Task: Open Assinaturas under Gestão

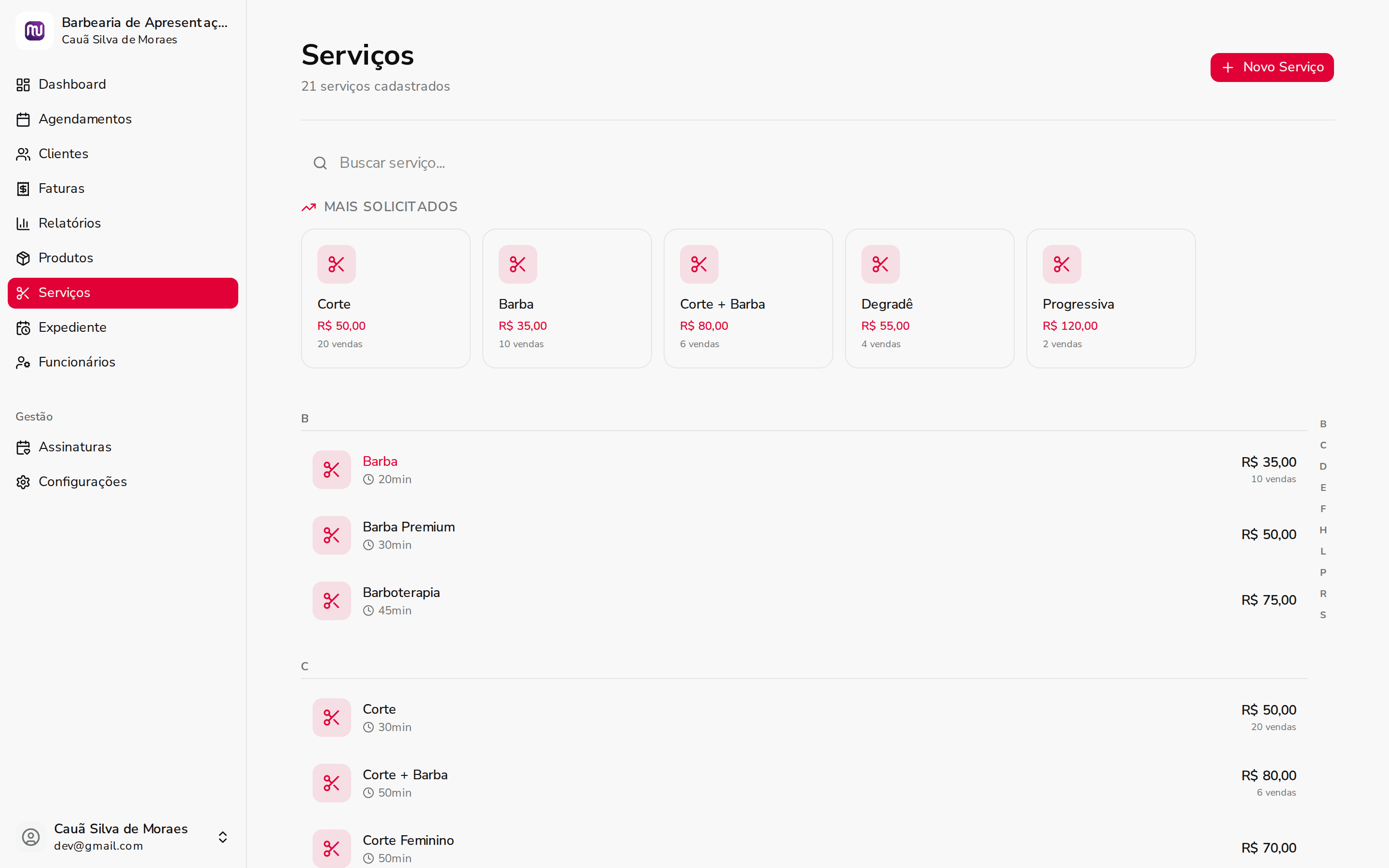Action: click(x=75, y=447)
